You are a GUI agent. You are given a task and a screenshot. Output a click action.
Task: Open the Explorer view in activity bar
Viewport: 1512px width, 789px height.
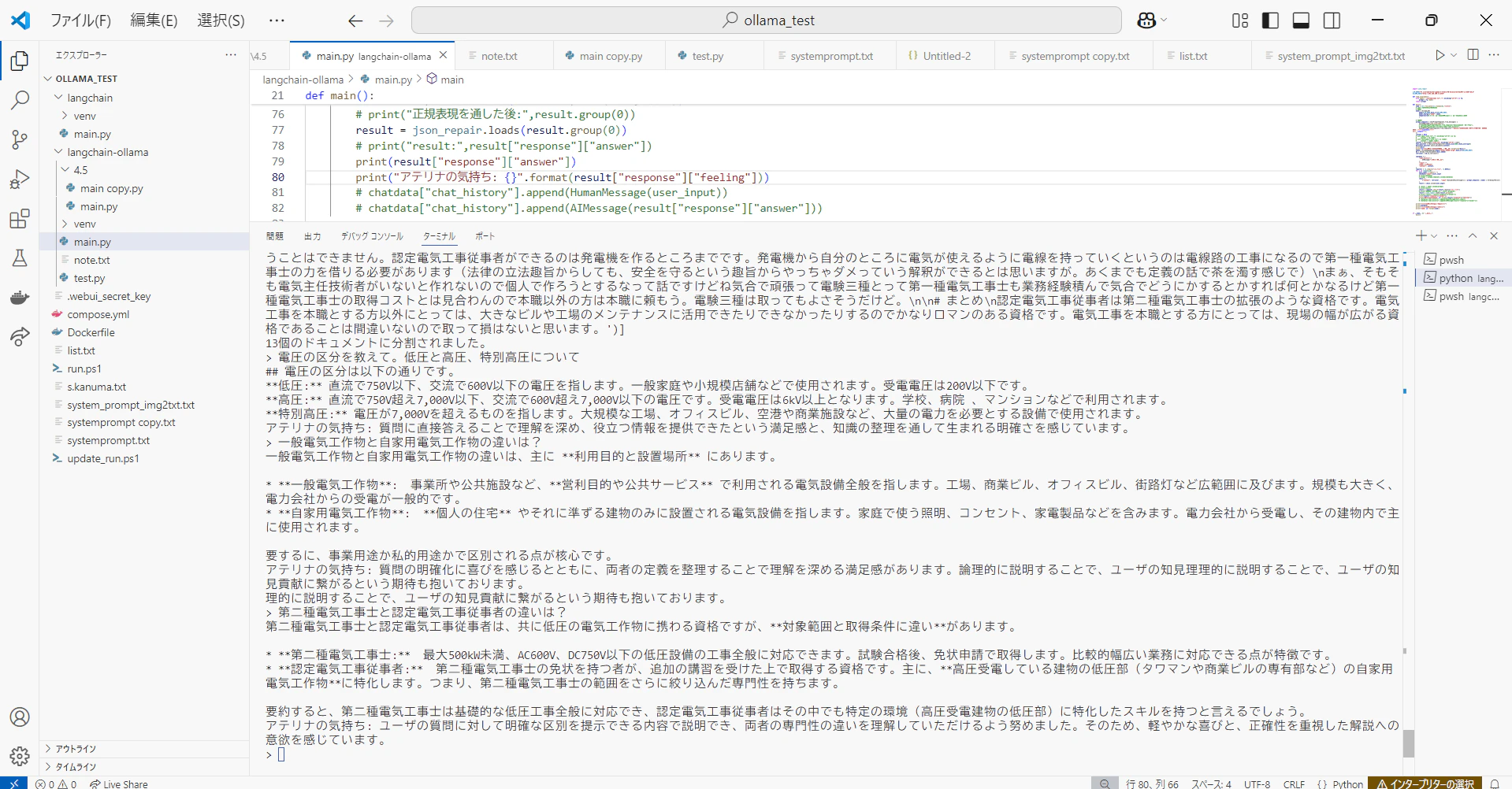(20, 61)
